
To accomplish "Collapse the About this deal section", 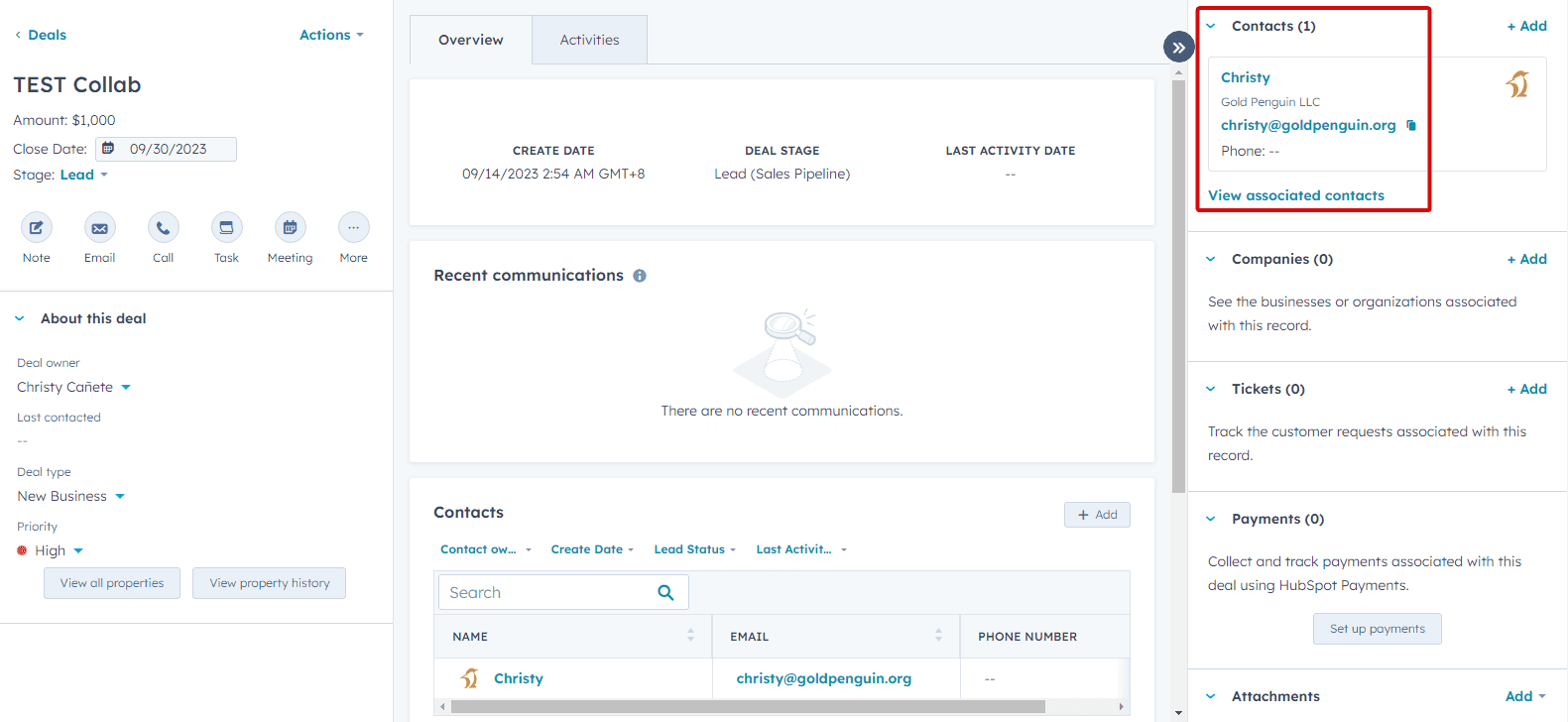I will click(x=20, y=318).
